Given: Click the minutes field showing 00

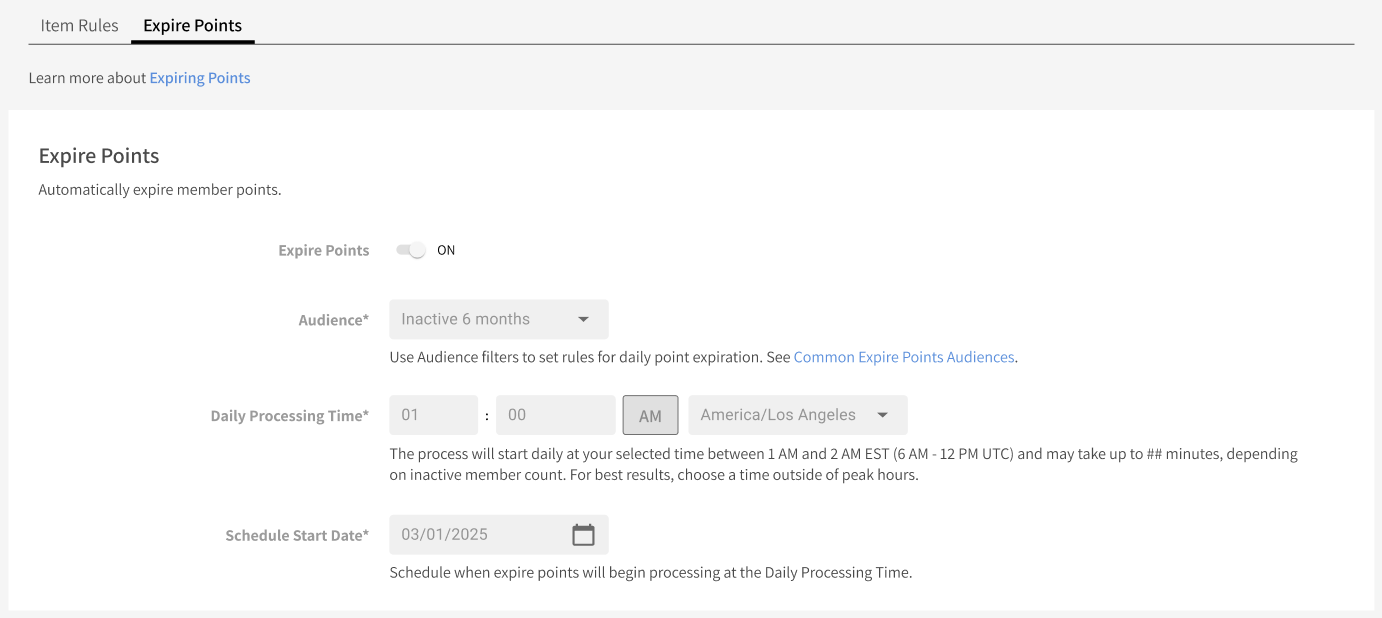Looking at the screenshot, I should 555,415.
